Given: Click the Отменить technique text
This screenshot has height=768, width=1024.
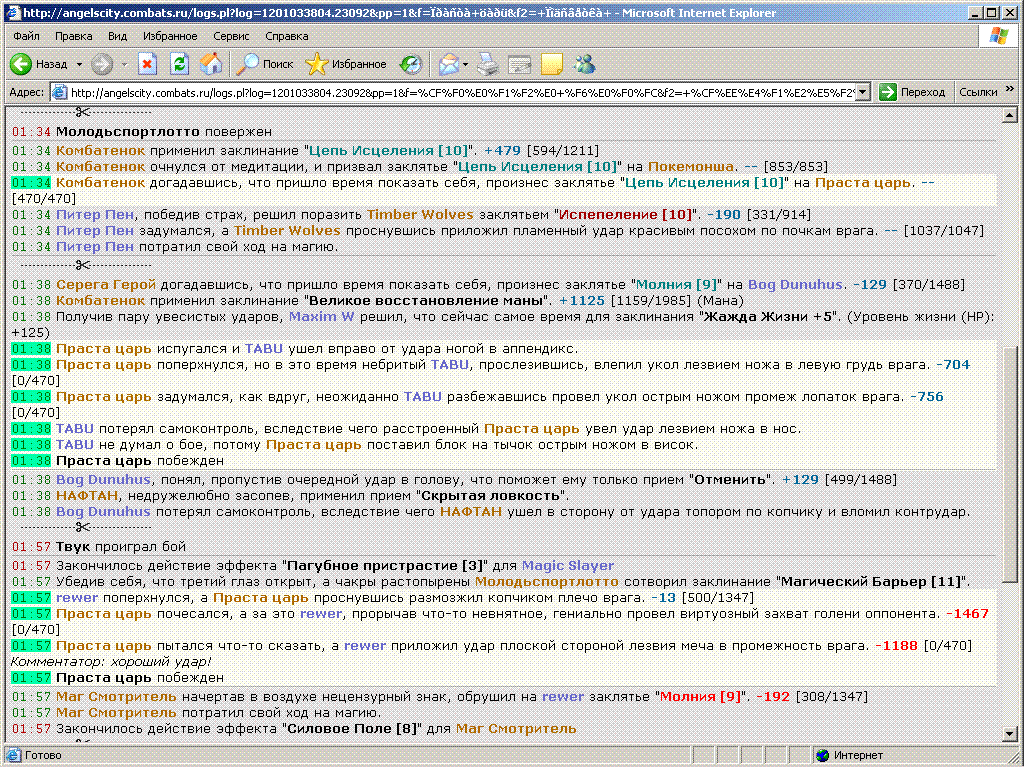Looking at the screenshot, I should pos(730,479).
